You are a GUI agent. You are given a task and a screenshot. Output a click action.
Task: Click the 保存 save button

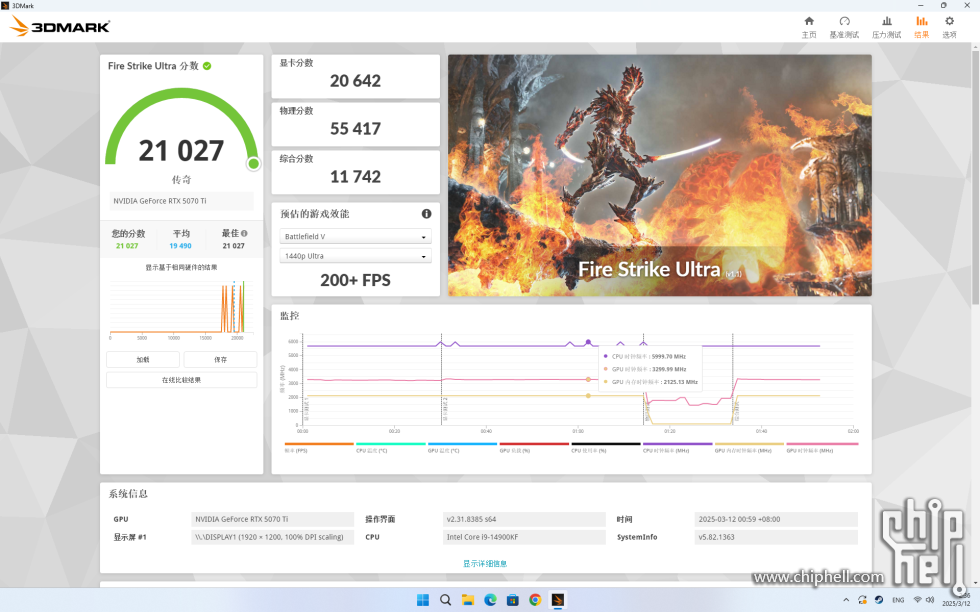tap(220, 359)
